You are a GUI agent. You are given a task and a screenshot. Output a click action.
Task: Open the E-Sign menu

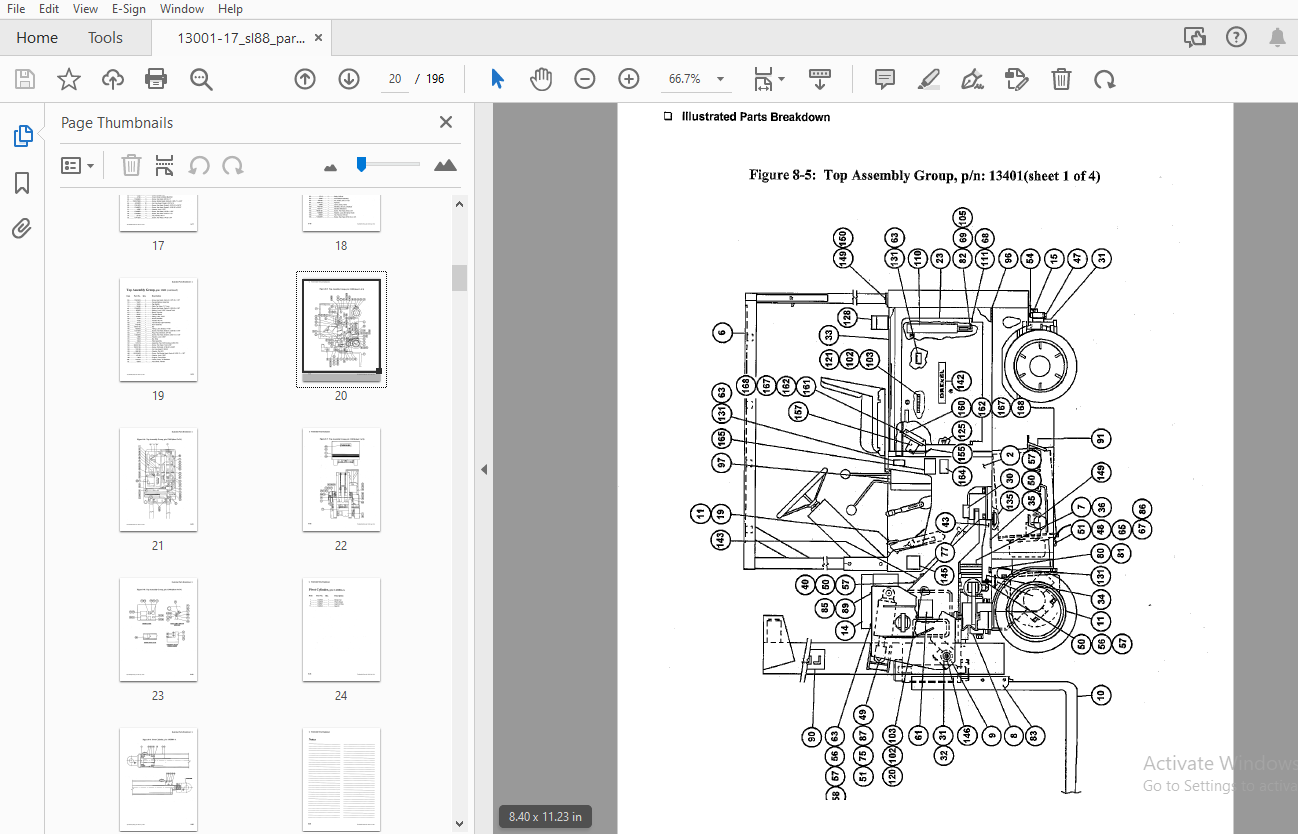[129, 9]
